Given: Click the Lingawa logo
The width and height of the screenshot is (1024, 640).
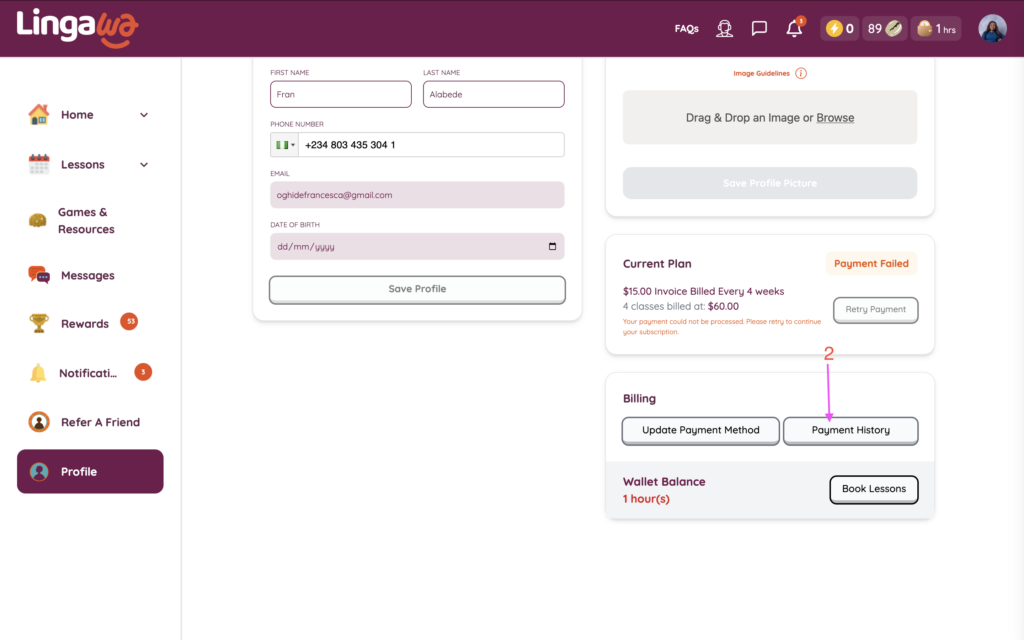Looking at the screenshot, I should (x=77, y=28).
